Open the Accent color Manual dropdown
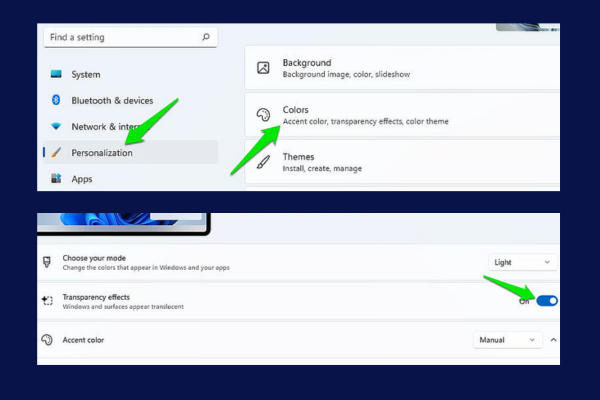This screenshot has width=600, height=400. pyautogui.click(x=508, y=340)
